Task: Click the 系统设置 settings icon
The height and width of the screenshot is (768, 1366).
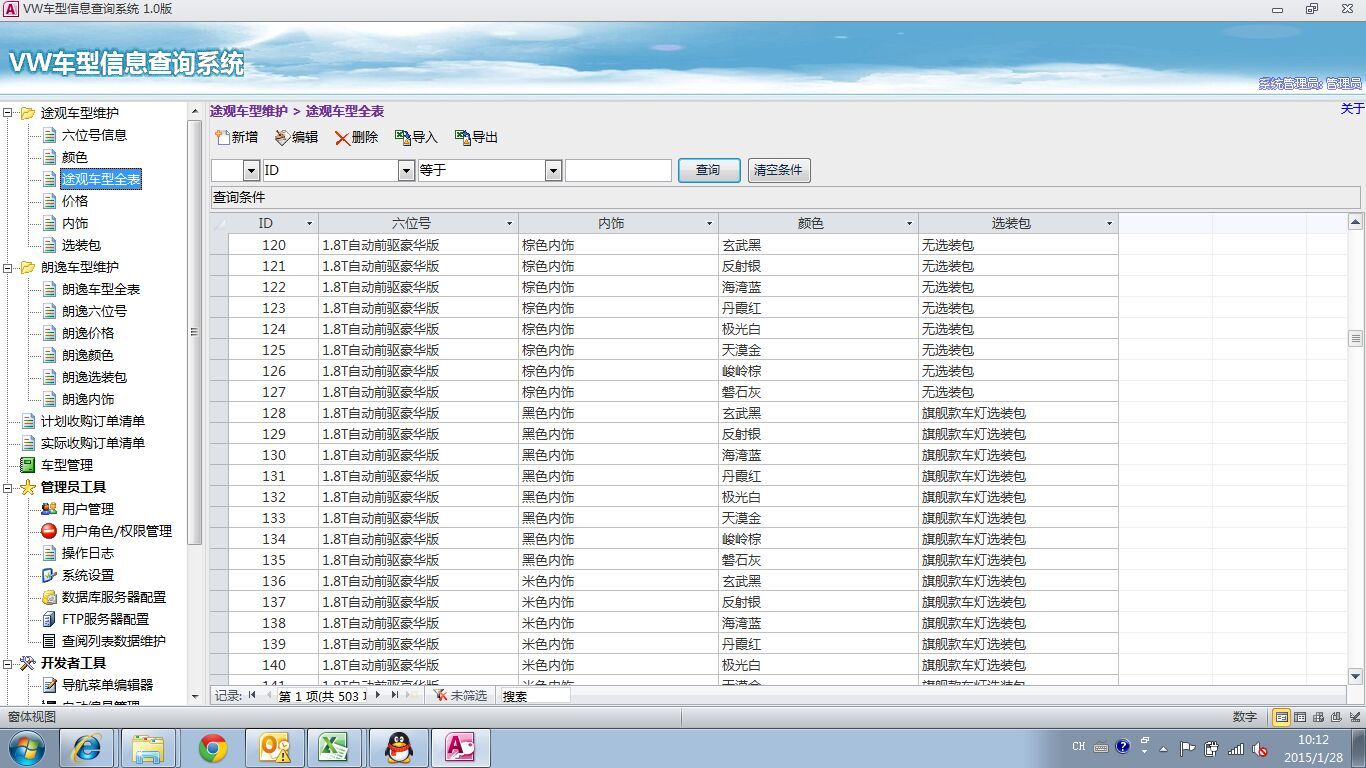Action: tap(49, 575)
